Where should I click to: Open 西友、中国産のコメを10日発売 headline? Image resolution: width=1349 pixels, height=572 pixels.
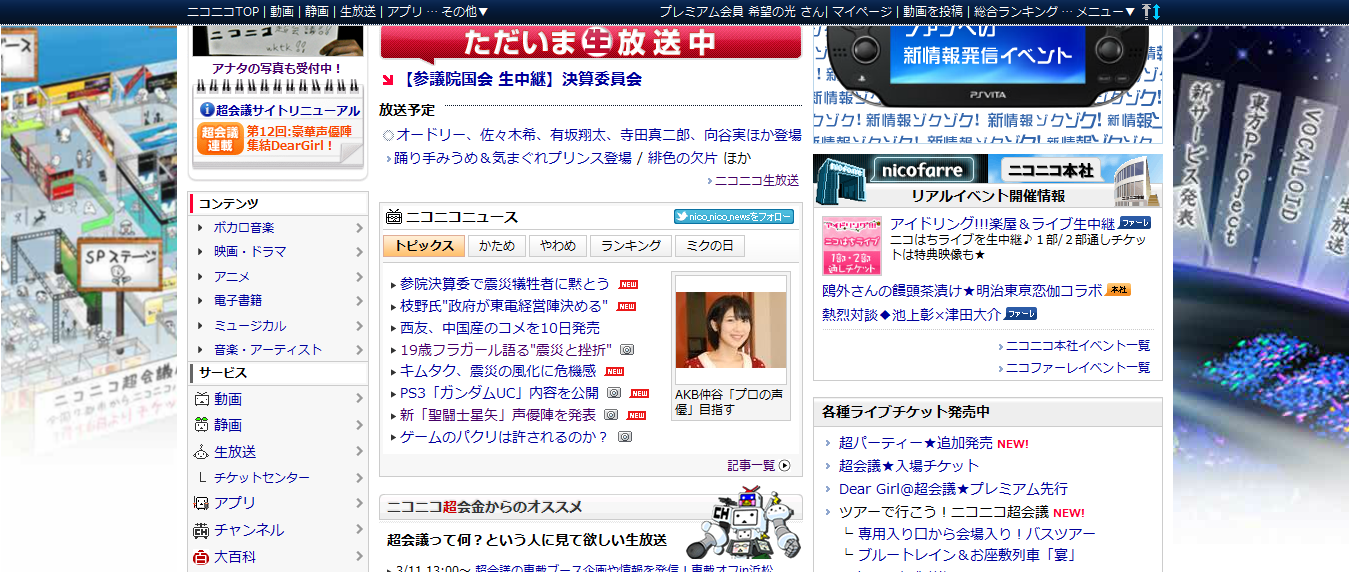pyautogui.click(x=500, y=328)
